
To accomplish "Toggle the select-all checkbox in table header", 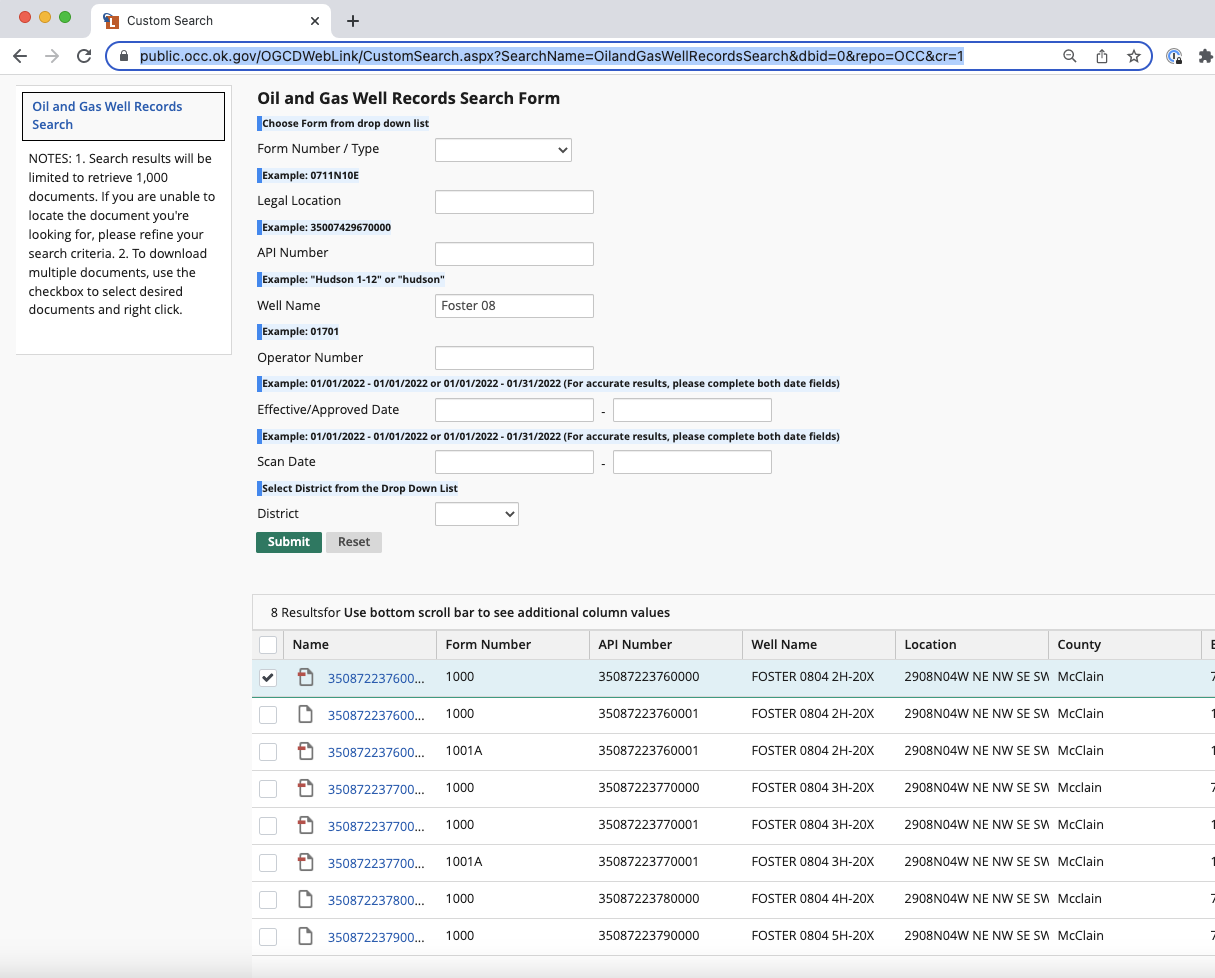I will tap(268, 645).
